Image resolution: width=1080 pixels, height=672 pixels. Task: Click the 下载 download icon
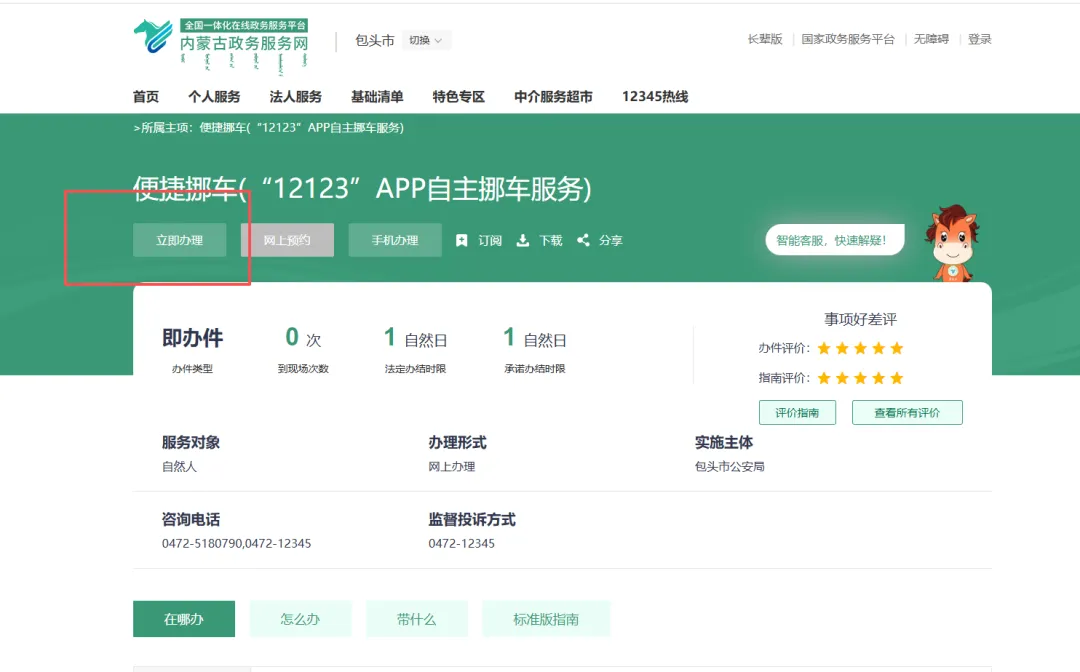pyautogui.click(x=523, y=240)
